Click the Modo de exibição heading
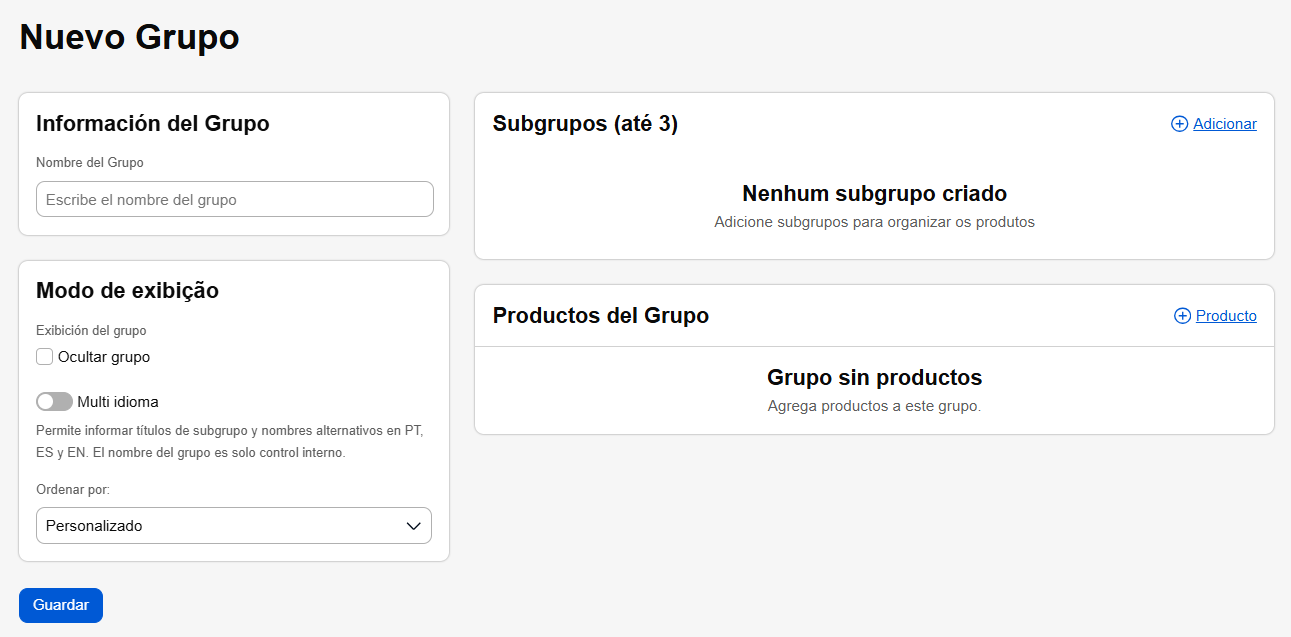The image size is (1291, 637). click(x=127, y=291)
